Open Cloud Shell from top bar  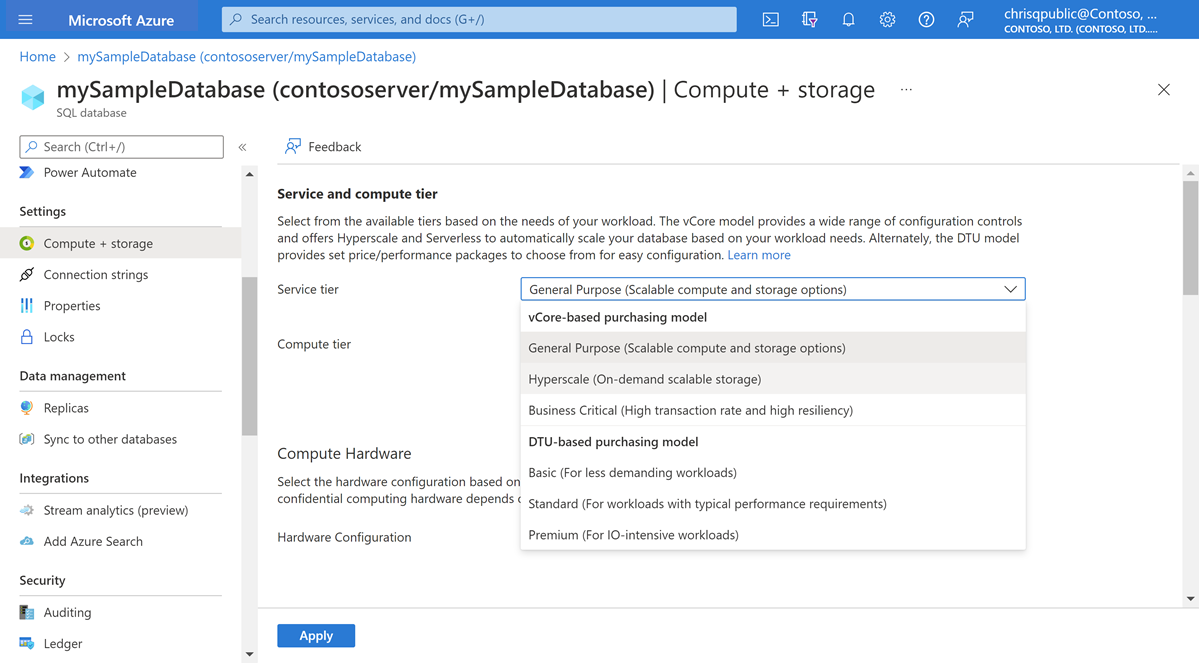(770, 20)
